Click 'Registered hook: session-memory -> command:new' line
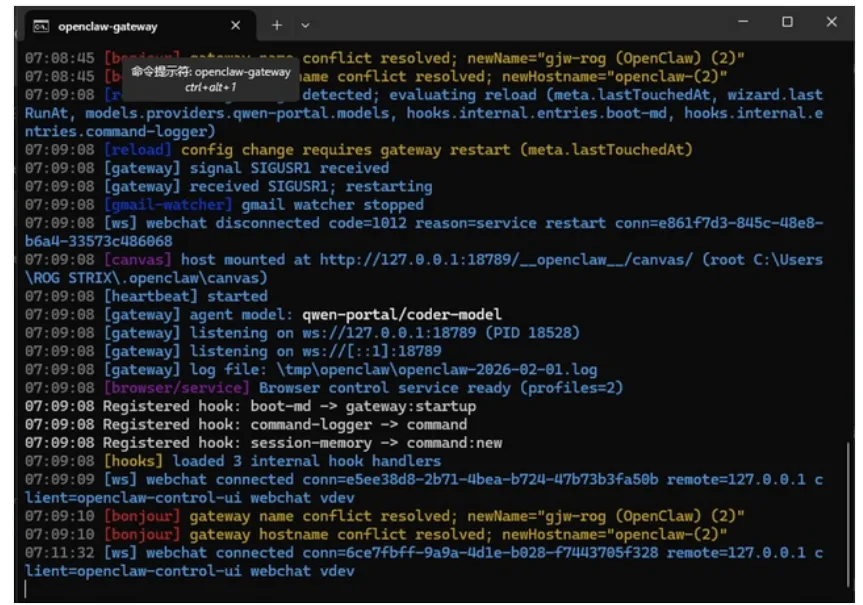 [264, 443]
